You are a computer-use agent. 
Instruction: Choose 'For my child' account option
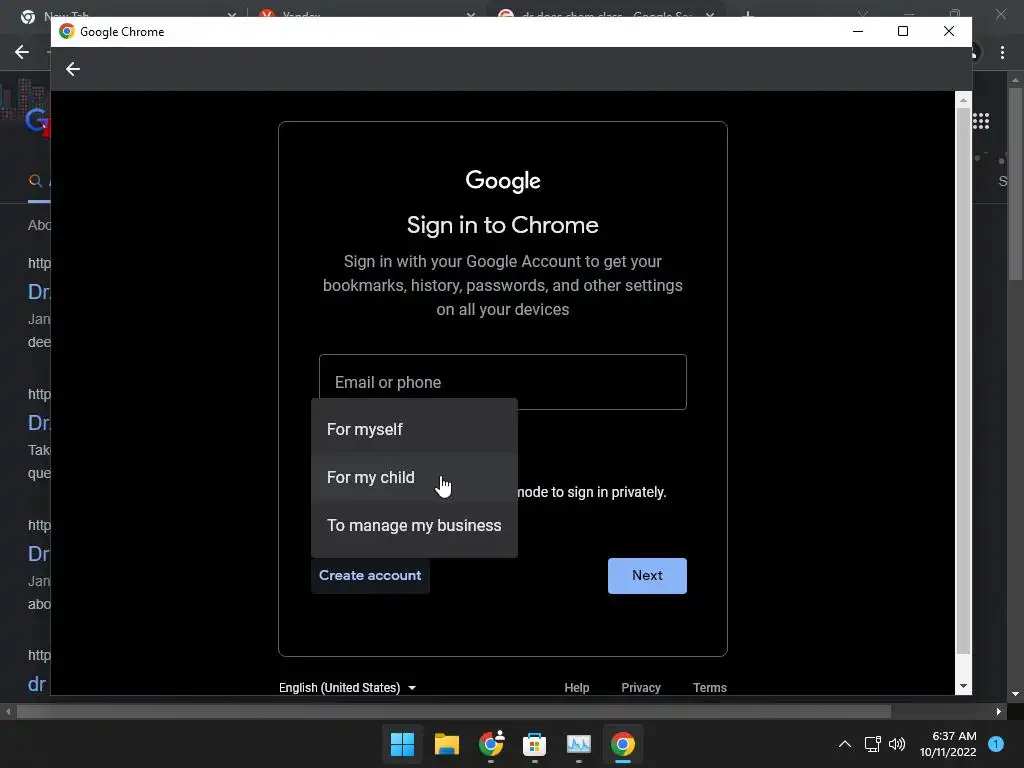414,477
